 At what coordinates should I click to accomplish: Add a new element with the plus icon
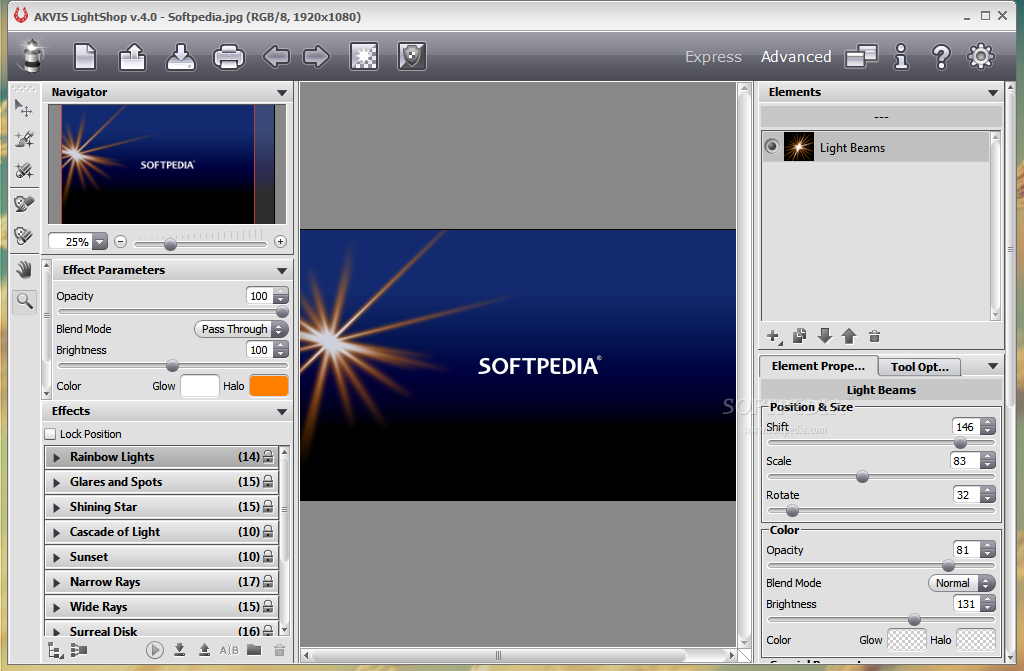tap(774, 336)
